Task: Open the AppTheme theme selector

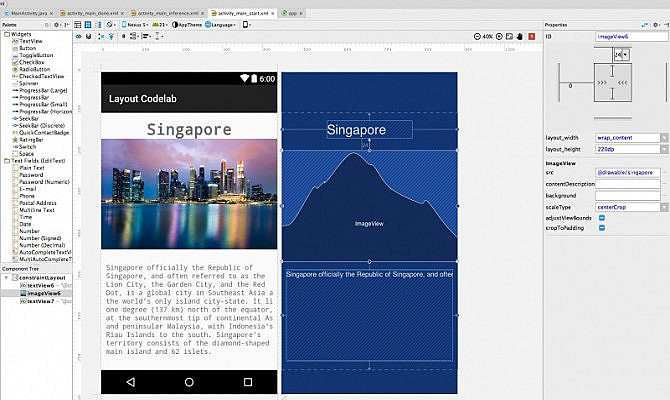Action: pos(187,25)
